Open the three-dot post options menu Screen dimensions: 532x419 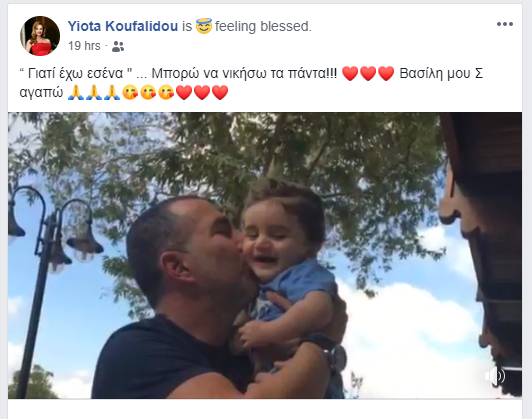(x=505, y=24)
